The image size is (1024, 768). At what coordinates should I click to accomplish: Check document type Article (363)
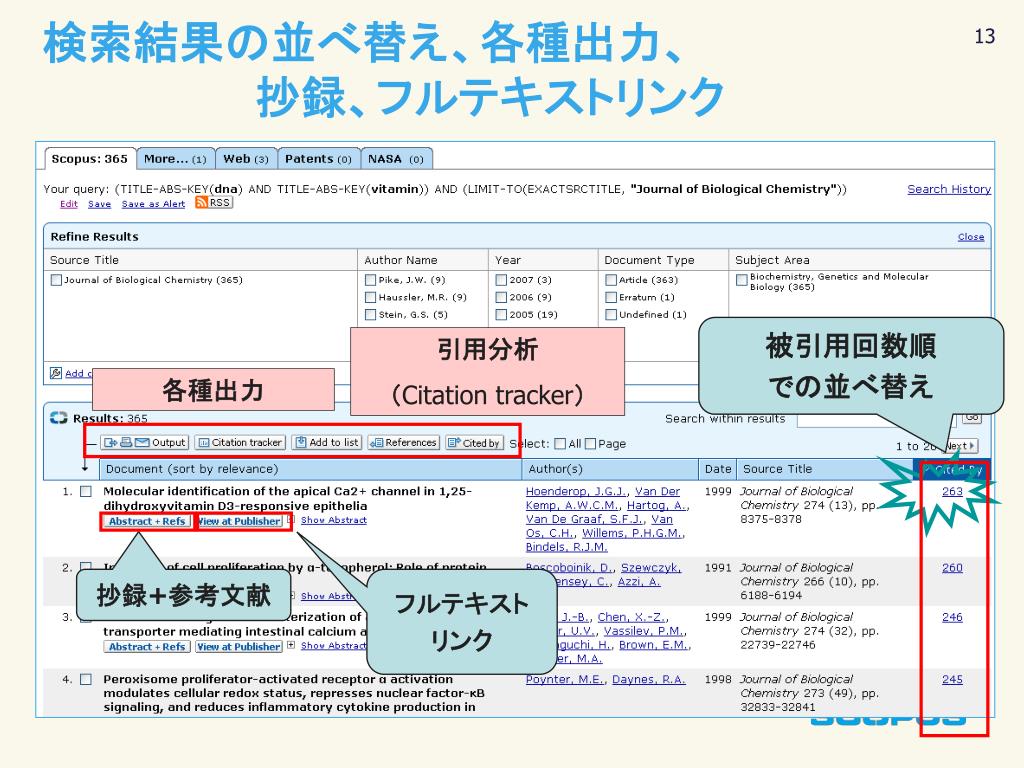point(611,280)
